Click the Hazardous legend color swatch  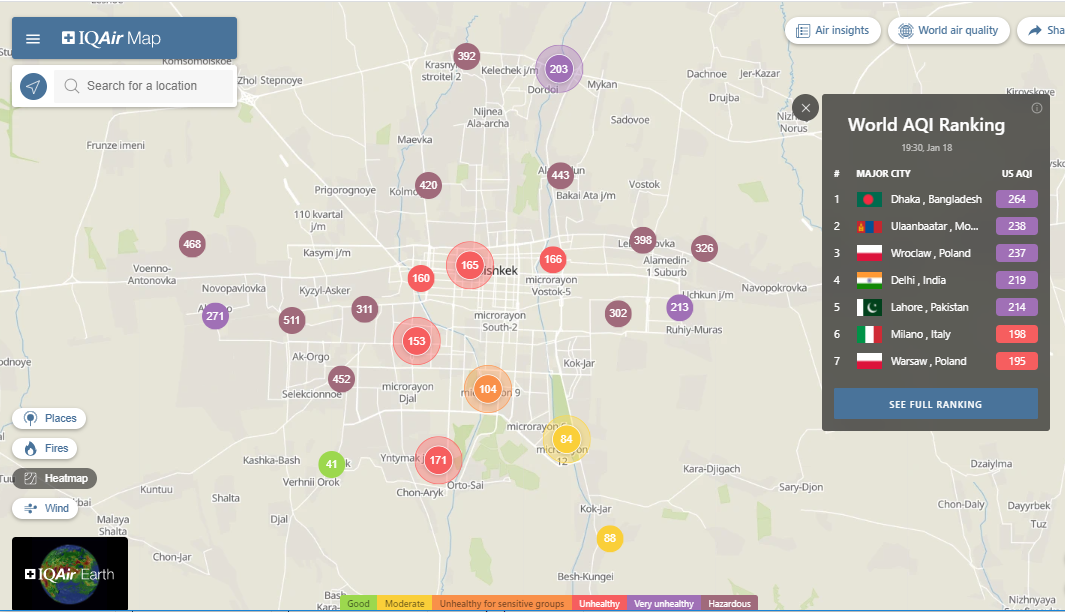(729, 604)
